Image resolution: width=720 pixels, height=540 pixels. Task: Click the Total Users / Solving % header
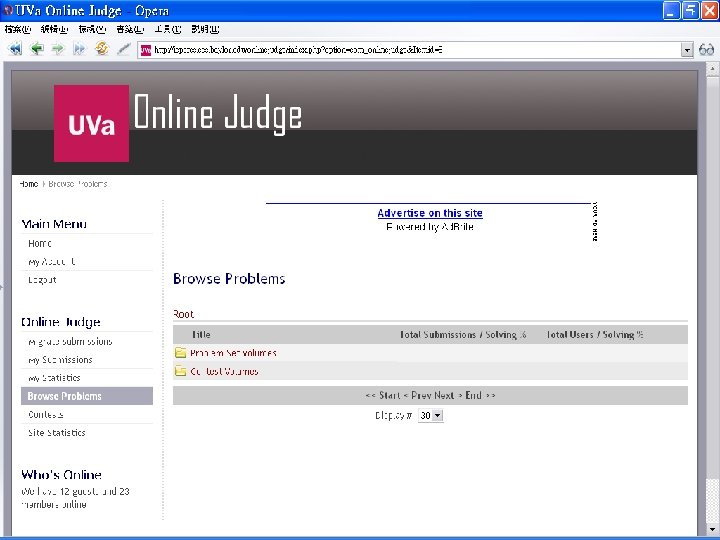click(594, 335)
